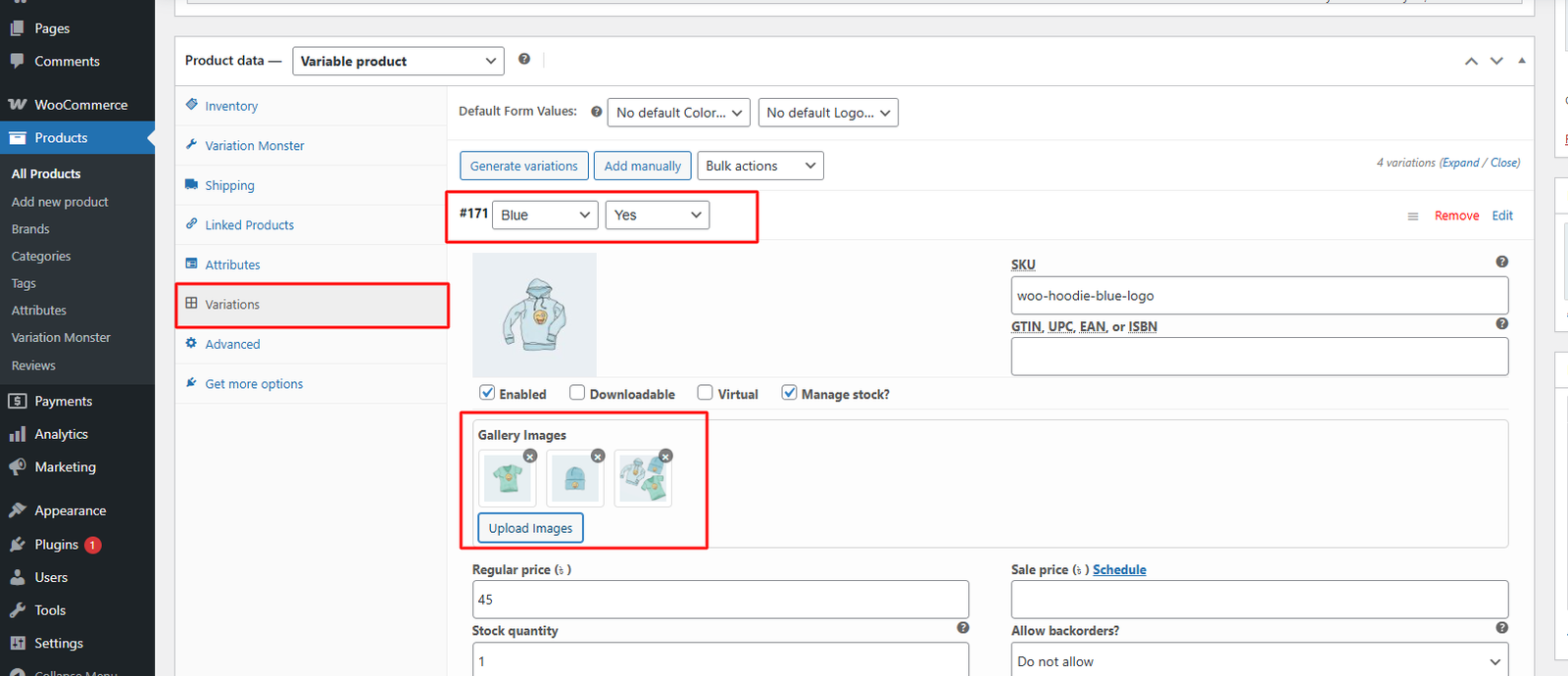Screen dimensions: 1568x676
Task: Uncheck the Enabled checkbox
Action: point(487,393)
